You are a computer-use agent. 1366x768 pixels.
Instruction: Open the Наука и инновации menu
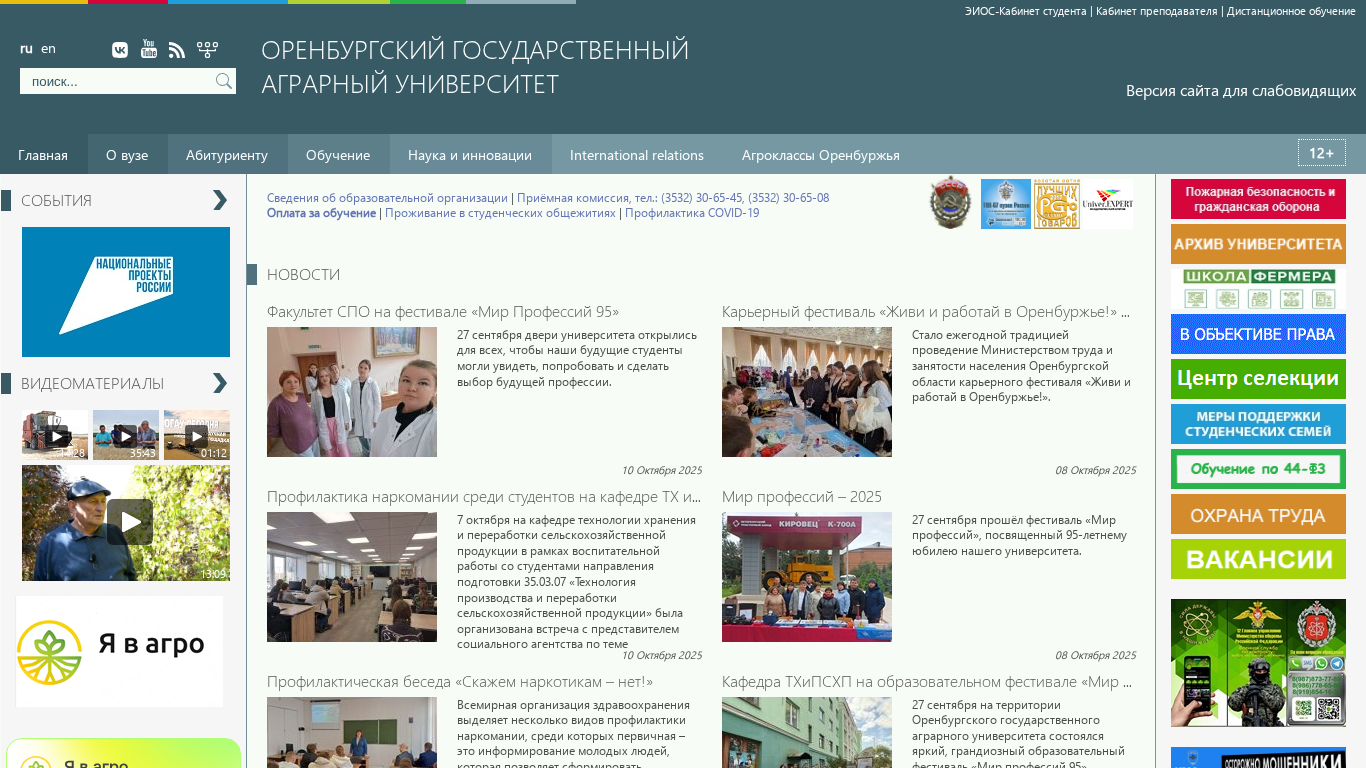coord(470,155)
